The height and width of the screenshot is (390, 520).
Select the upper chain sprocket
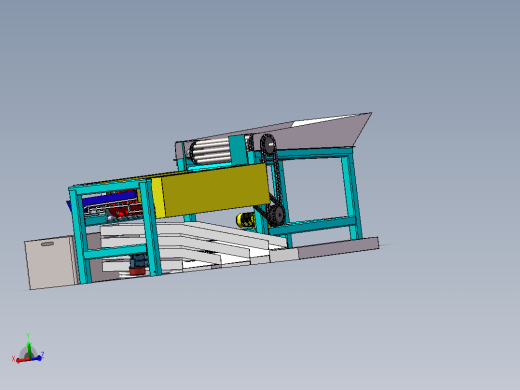point(268,144)
